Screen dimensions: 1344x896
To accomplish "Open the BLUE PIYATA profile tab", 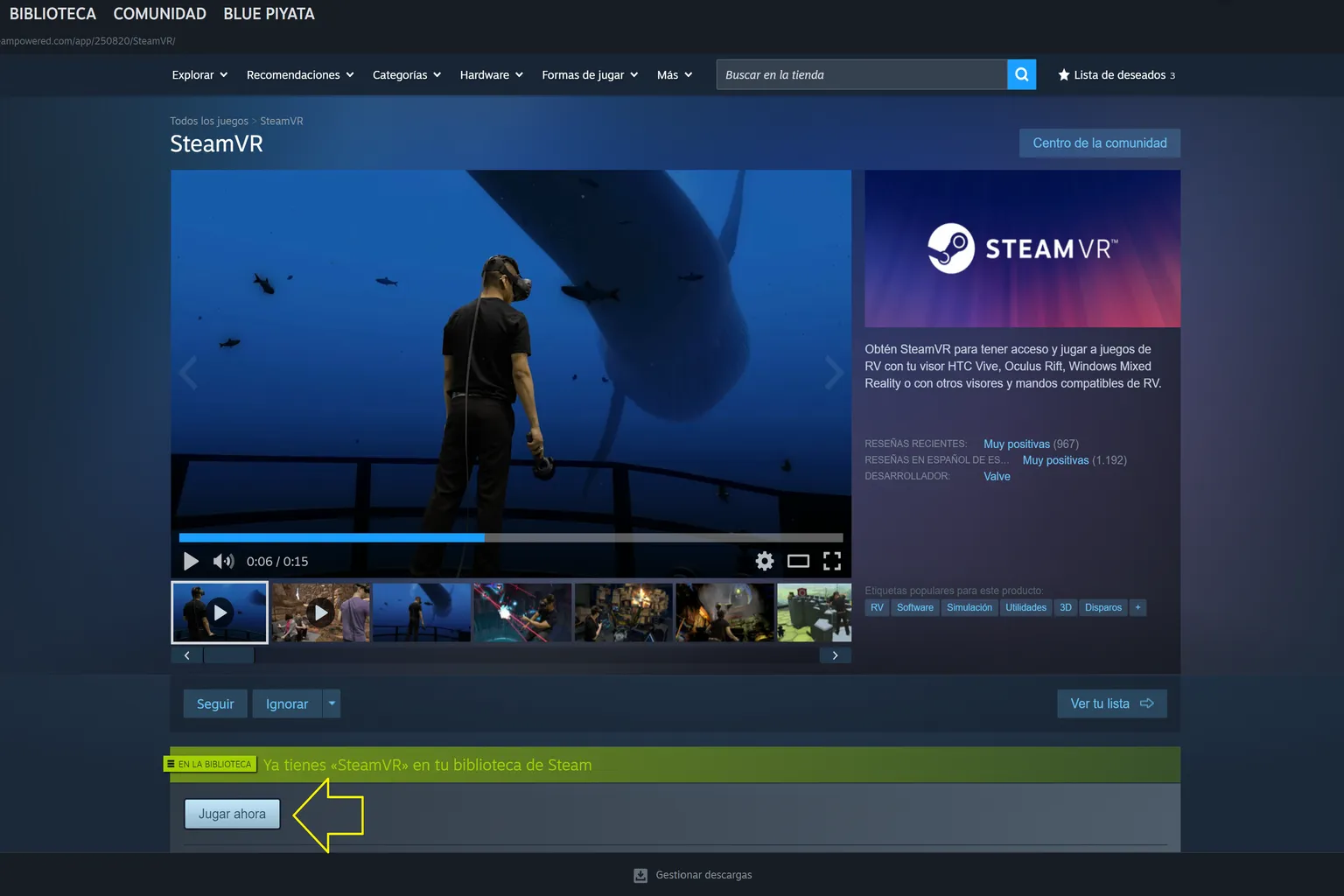I will [269, 14].
